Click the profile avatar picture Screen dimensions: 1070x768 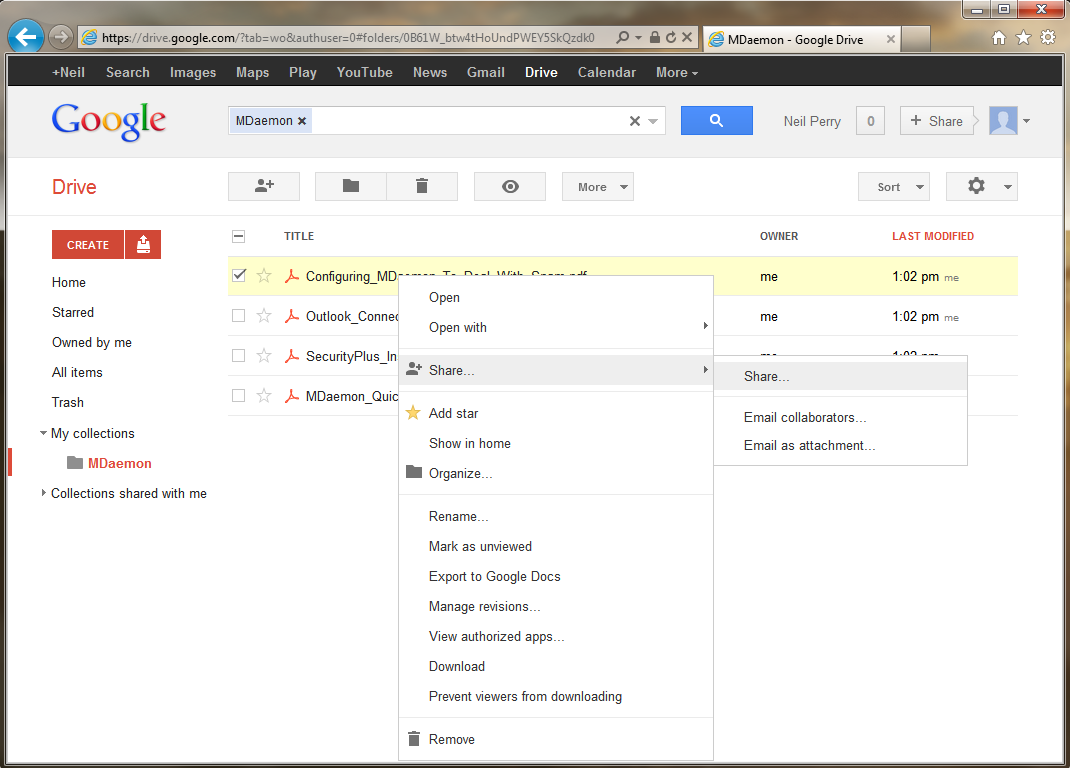[1003, 121]
